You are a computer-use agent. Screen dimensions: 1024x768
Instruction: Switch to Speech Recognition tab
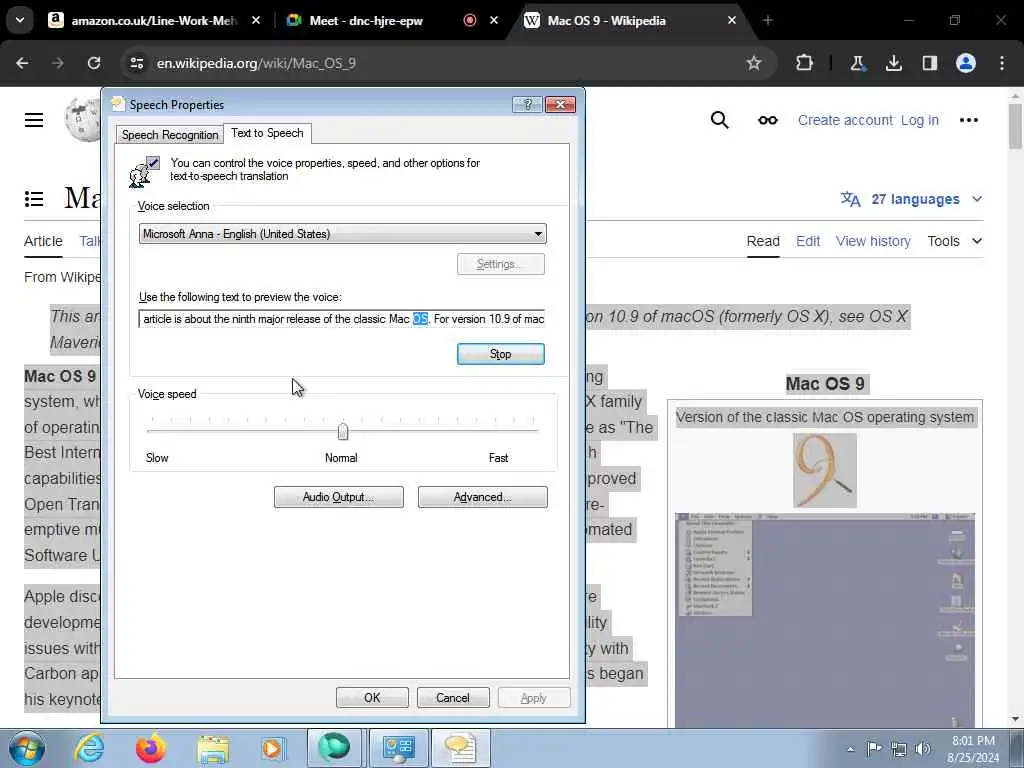(170, 135)
